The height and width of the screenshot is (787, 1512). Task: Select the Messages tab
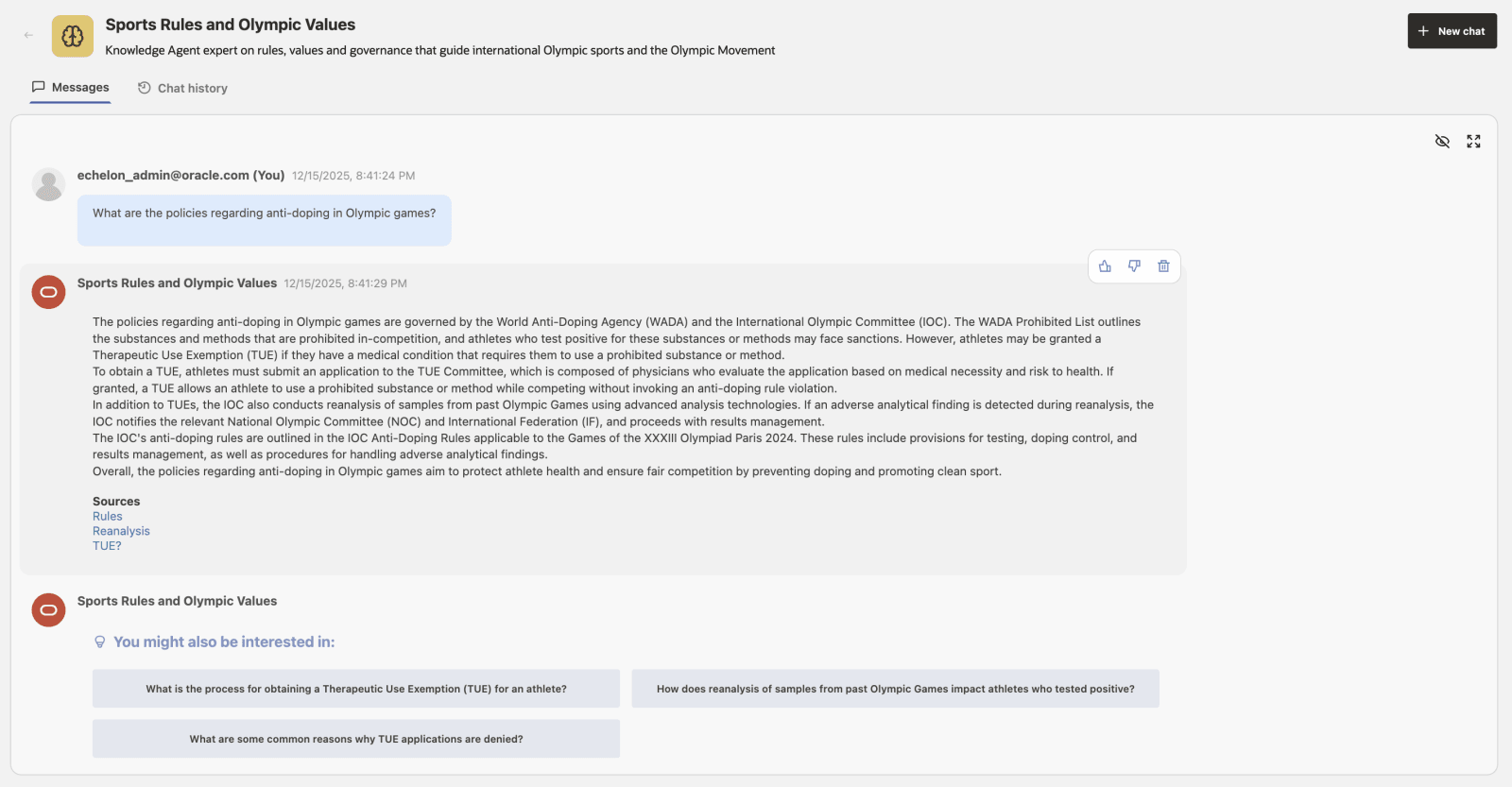70,87
